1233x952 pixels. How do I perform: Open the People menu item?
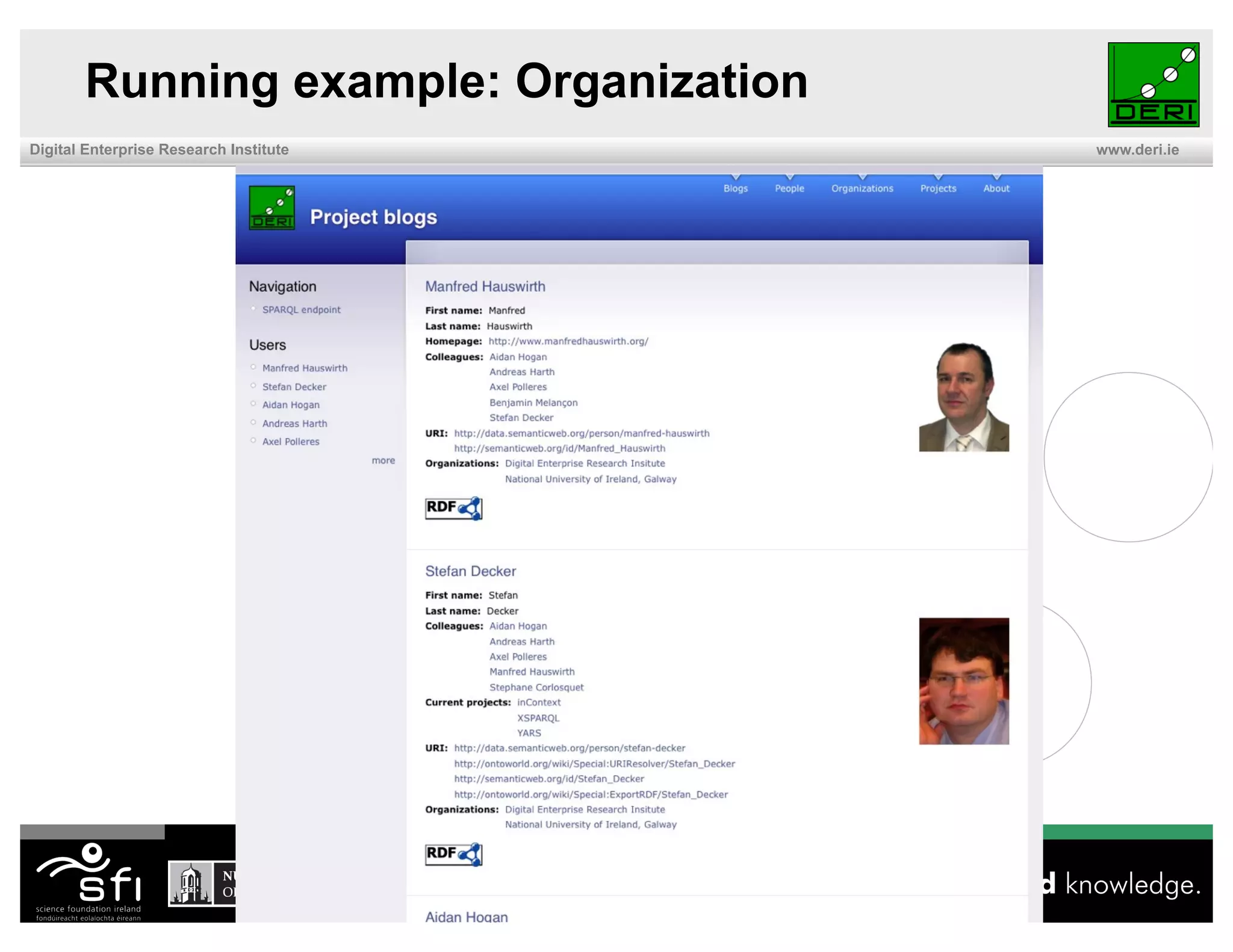[789, 188]
